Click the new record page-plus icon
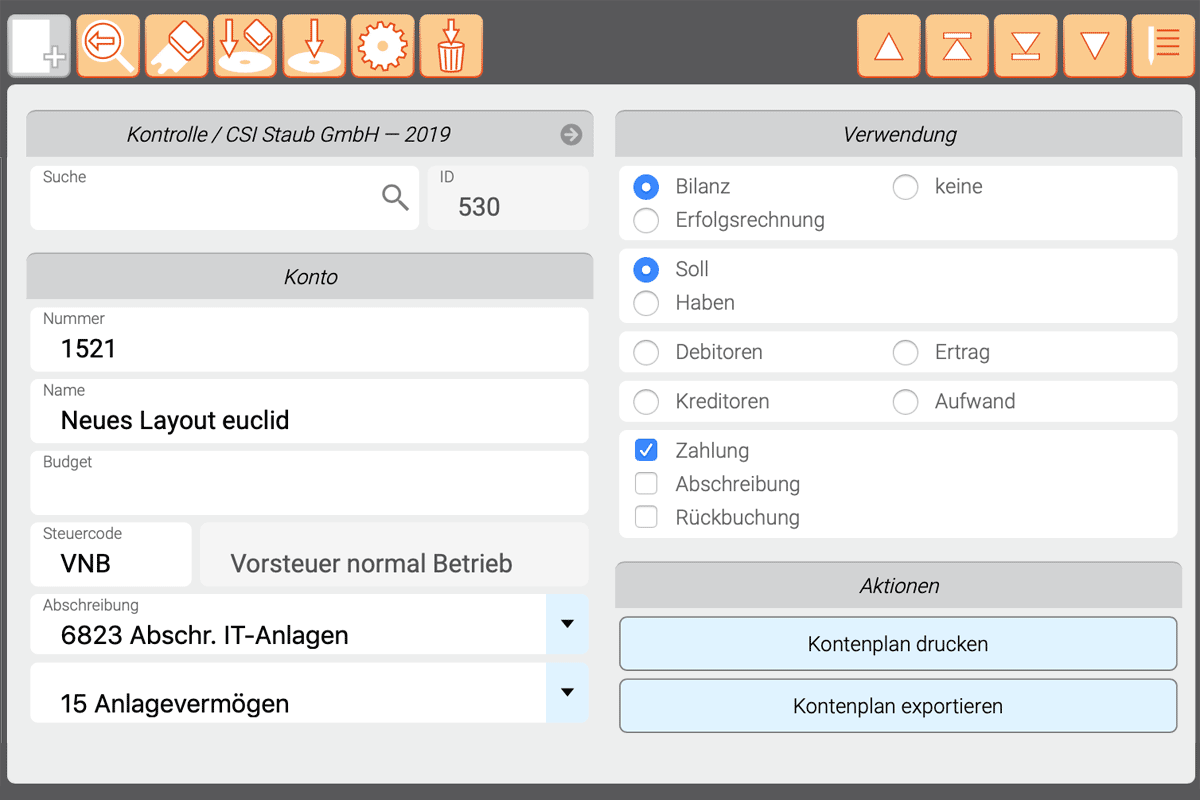Image resolution: width=1200 pixels, height=800 pixels. (40, 46)
